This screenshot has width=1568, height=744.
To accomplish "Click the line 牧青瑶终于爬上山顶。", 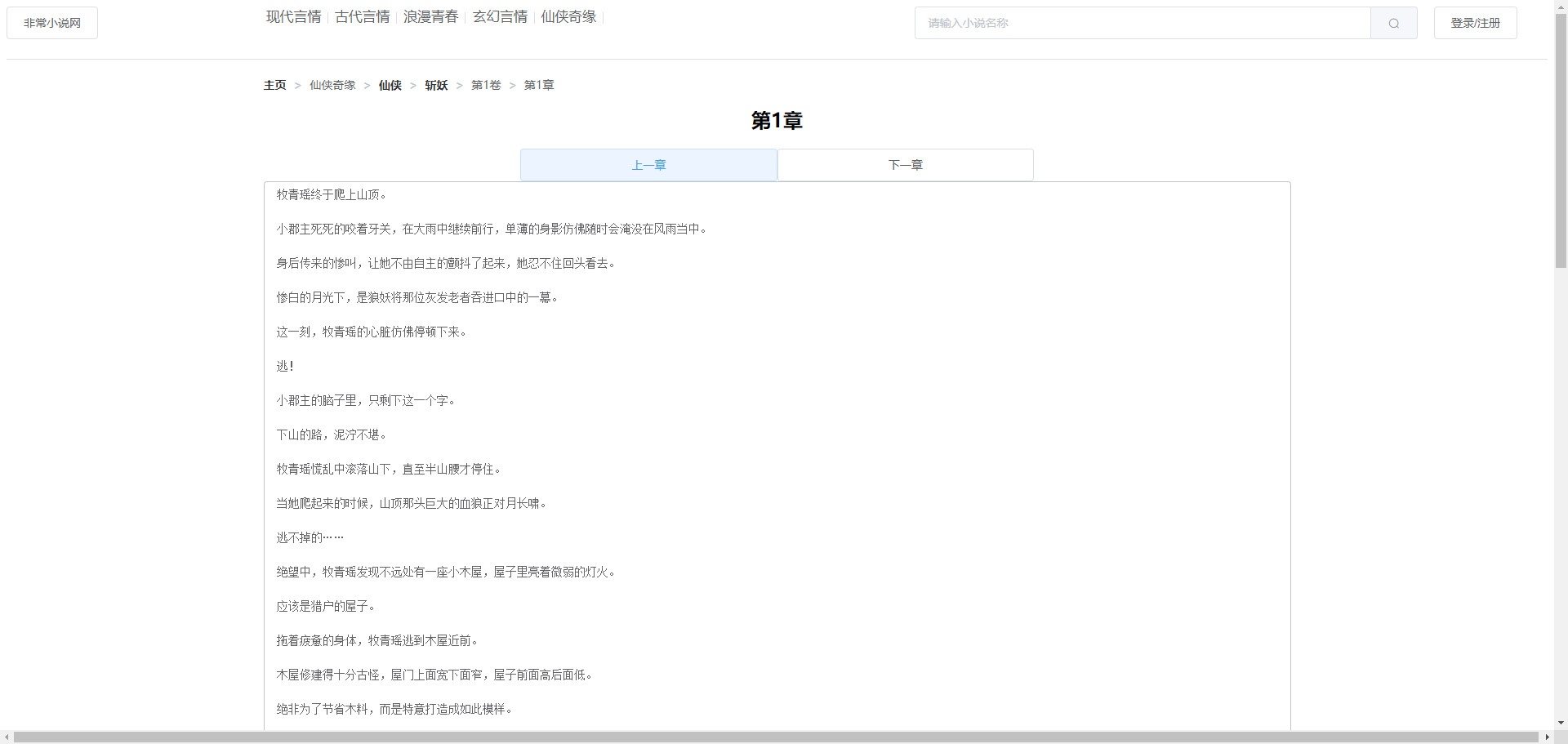I will click(x=332, y=194).
